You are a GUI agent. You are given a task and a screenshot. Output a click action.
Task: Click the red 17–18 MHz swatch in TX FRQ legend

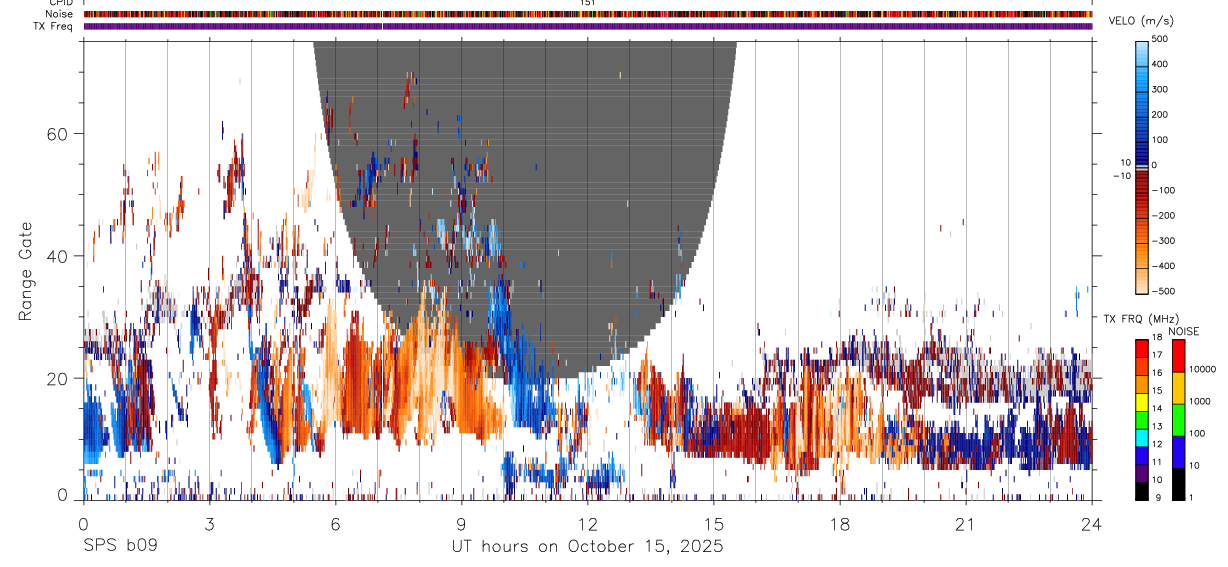(x=1141, y=348)
